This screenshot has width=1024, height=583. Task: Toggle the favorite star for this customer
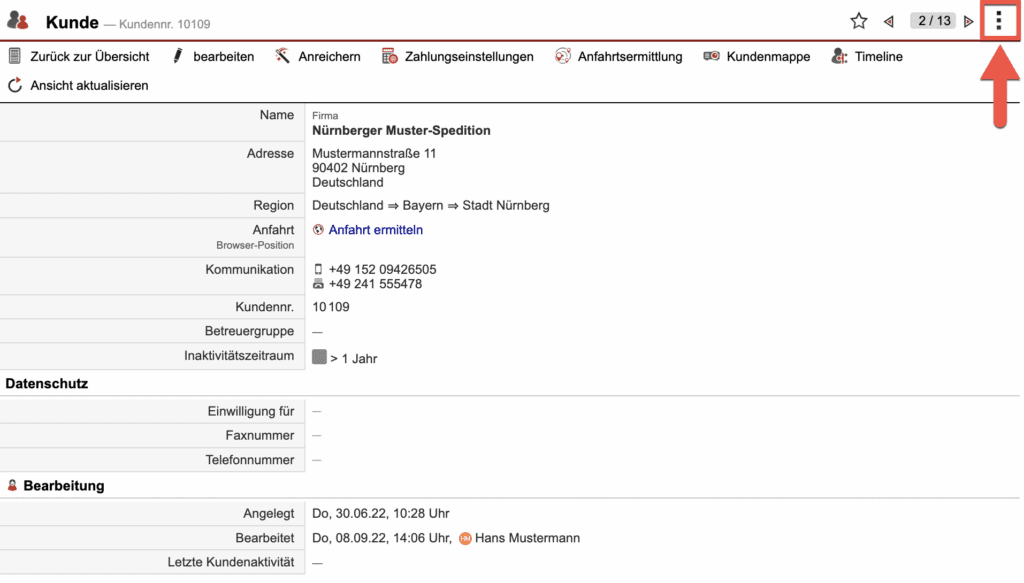pos(858,19)
